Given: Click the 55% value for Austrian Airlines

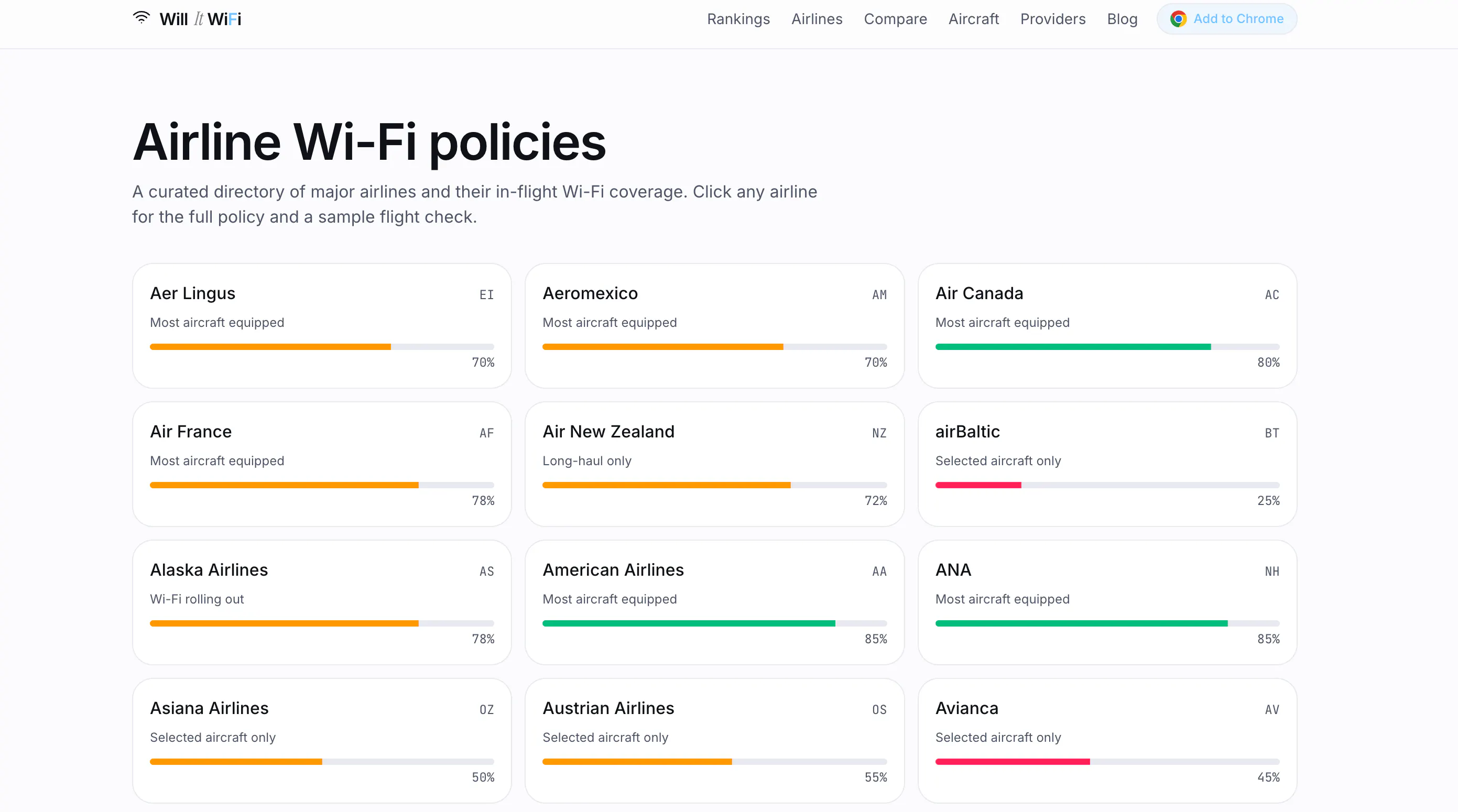Looking at the screenshot, I should 876,777.
